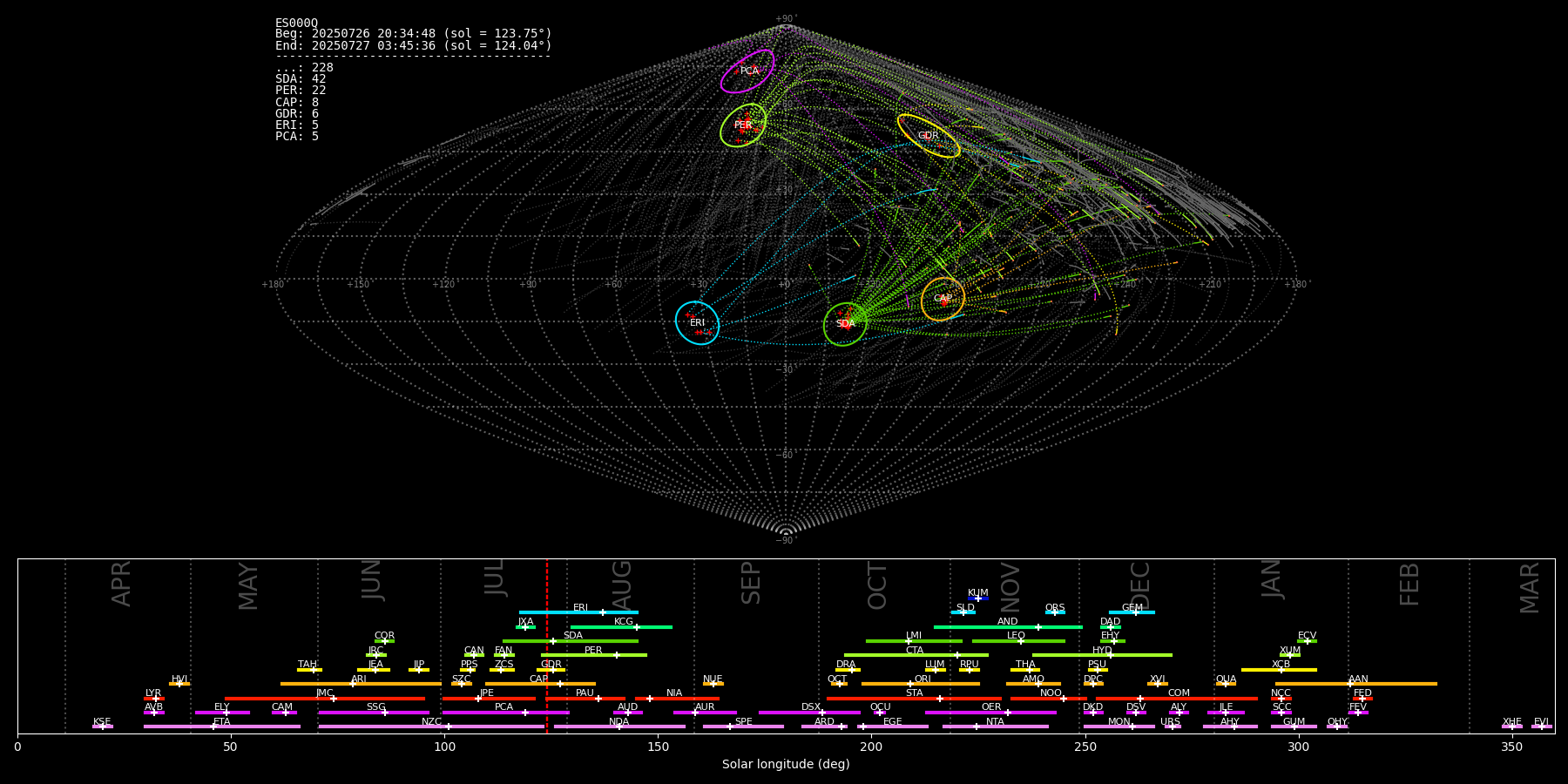Viewport: 1568px width, 784px height.
Task: Click the SLD shower bar in the timeline
Action: coord(963,612)
